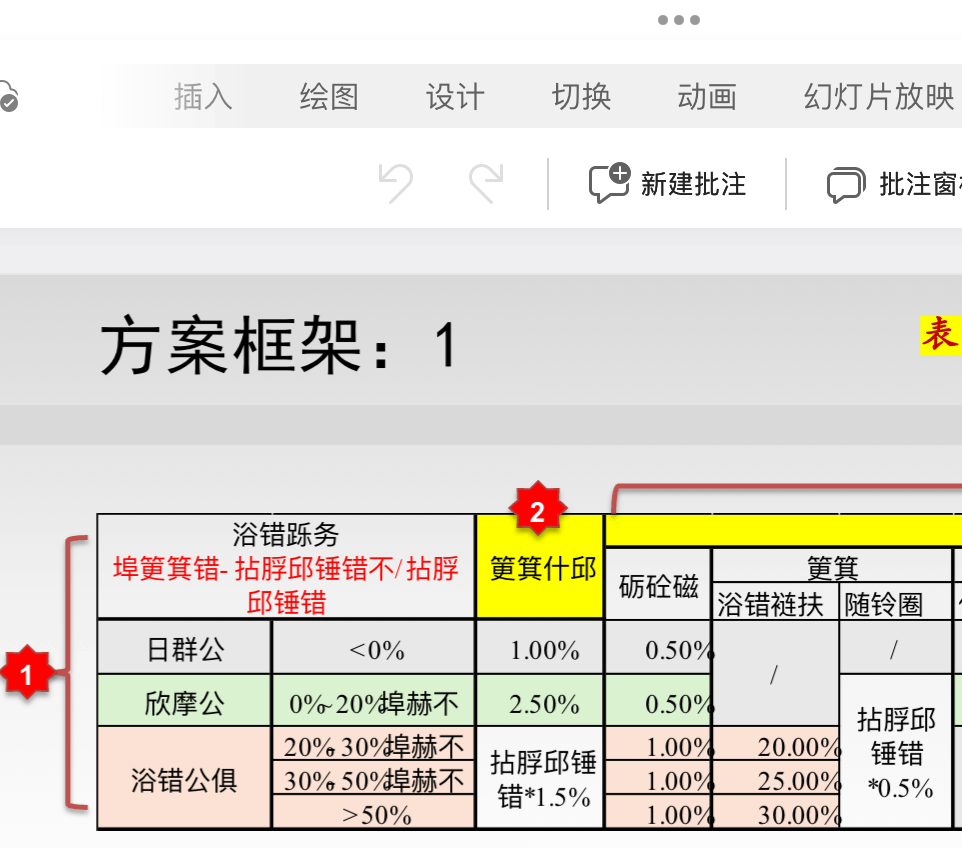The height and width of the screenshot is (848, 962).
Task: Open the 切换 ribbon tab
Action: (x=580, y=96)
